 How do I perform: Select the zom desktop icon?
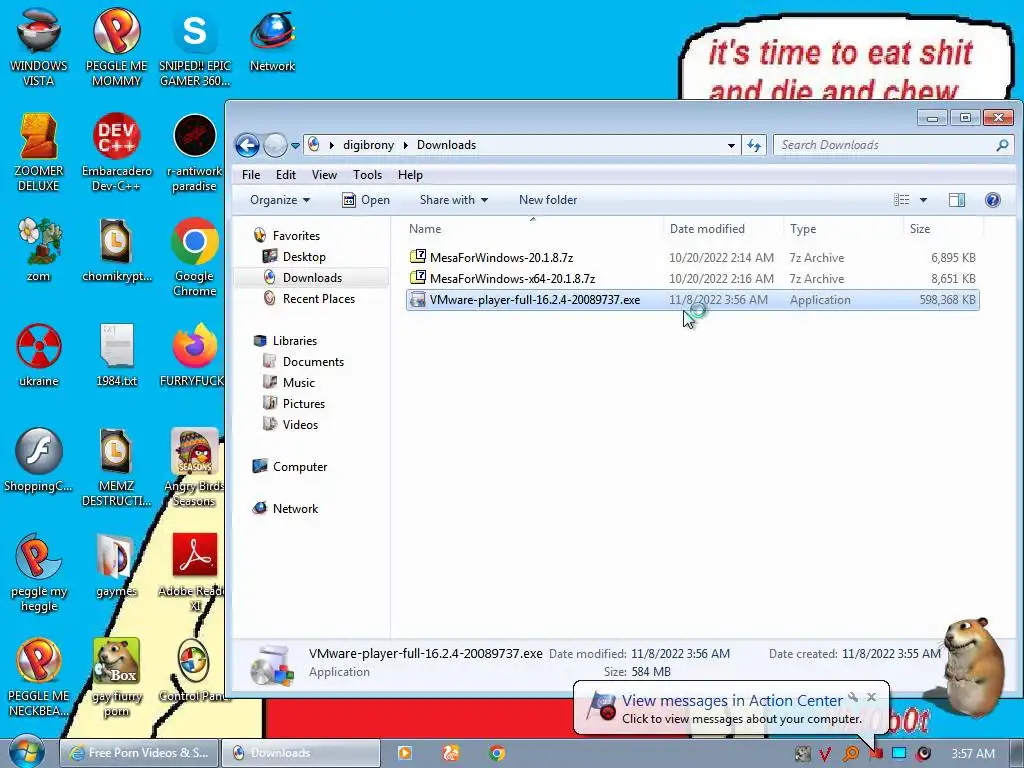tap(39, 250)
